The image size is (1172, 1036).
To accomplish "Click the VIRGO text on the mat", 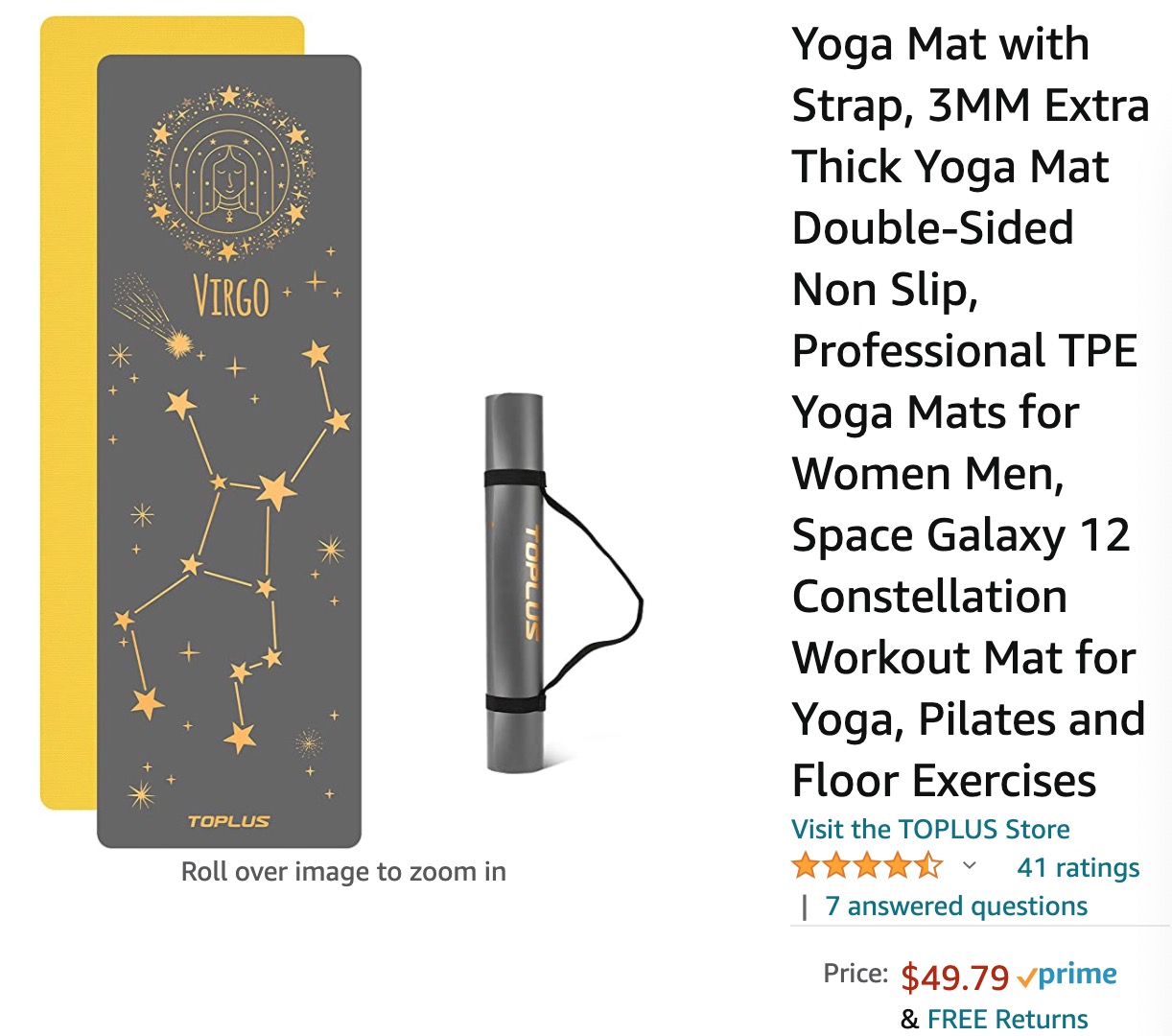I will pos(231,294).
